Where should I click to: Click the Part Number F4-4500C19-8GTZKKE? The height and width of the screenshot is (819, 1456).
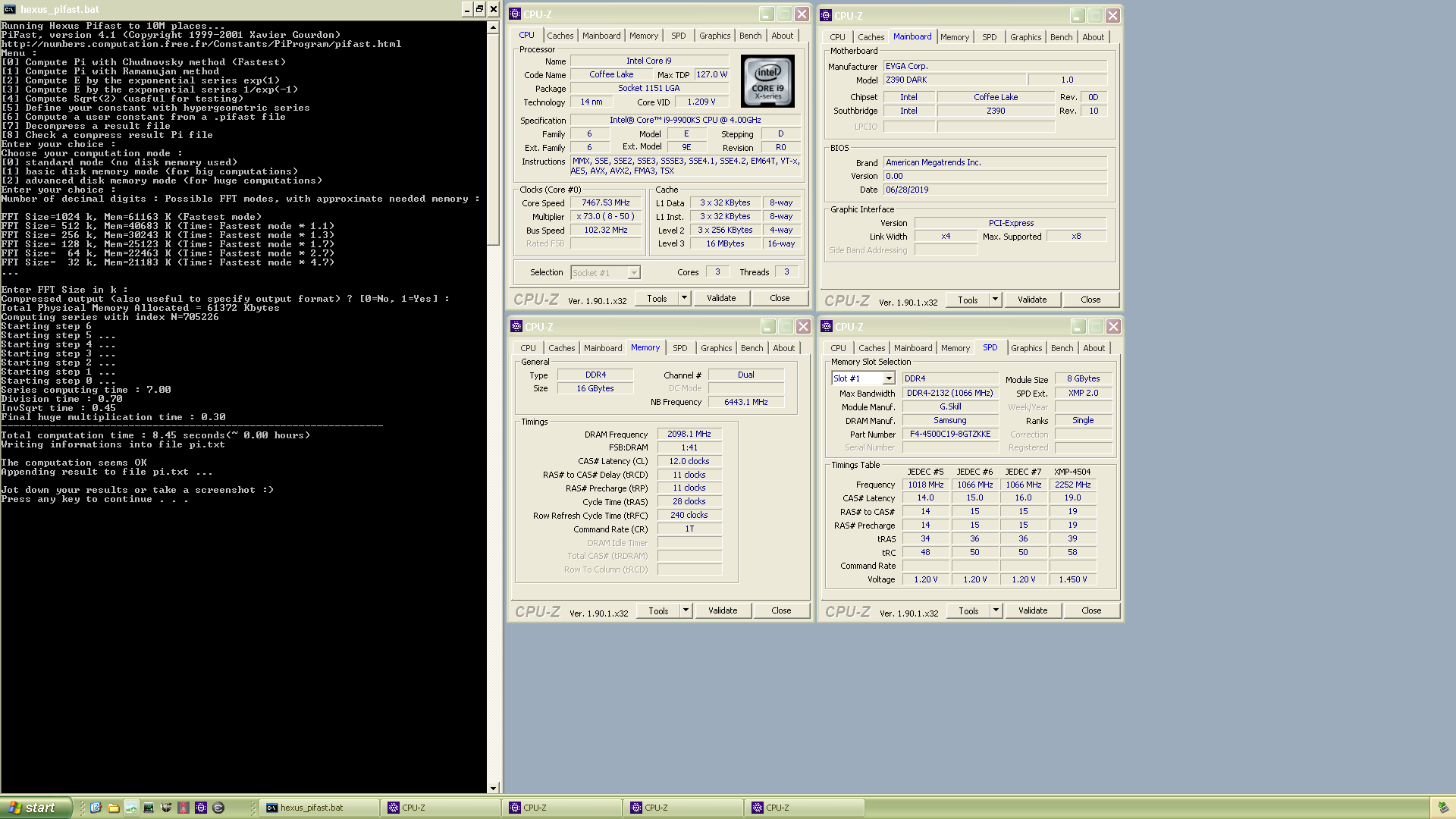(x=950, y=435)
